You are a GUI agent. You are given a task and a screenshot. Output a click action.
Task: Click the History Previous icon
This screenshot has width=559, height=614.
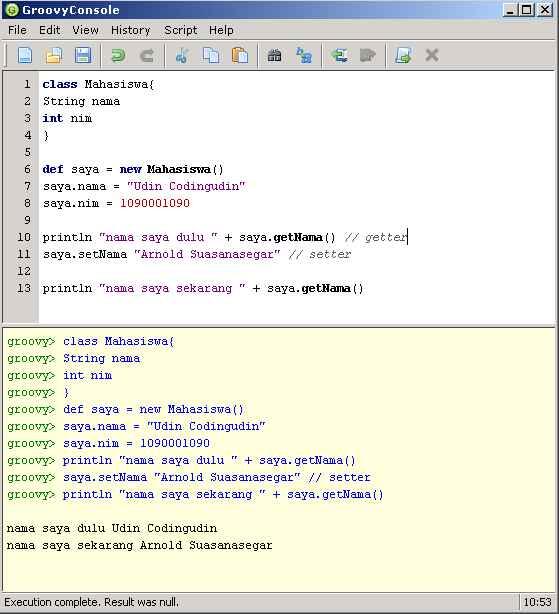[x=339, y=55]
